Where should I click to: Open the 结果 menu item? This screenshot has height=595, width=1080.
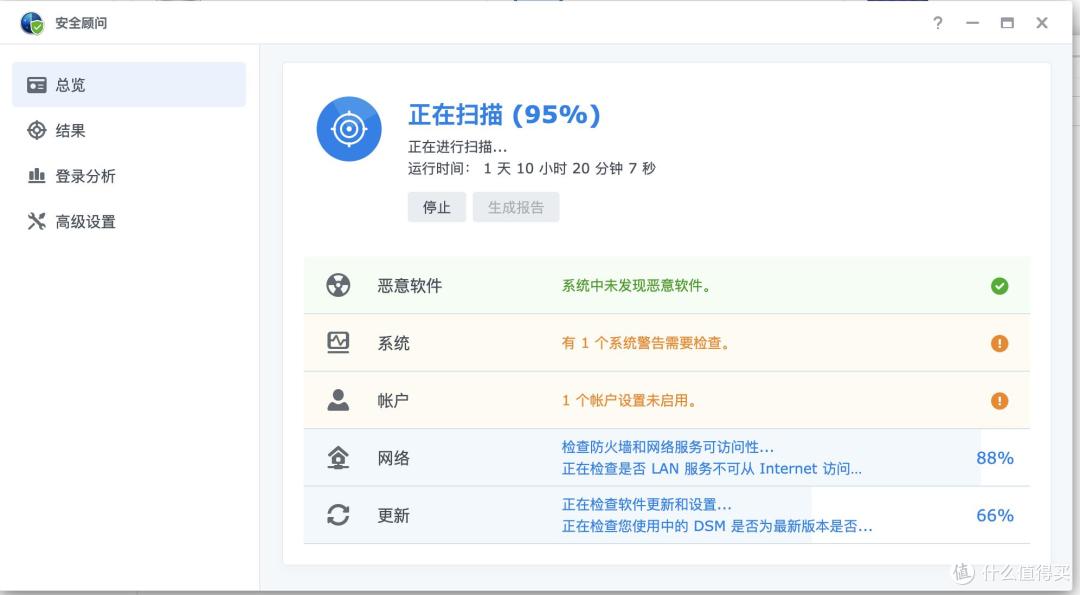[x=129, y=130]
